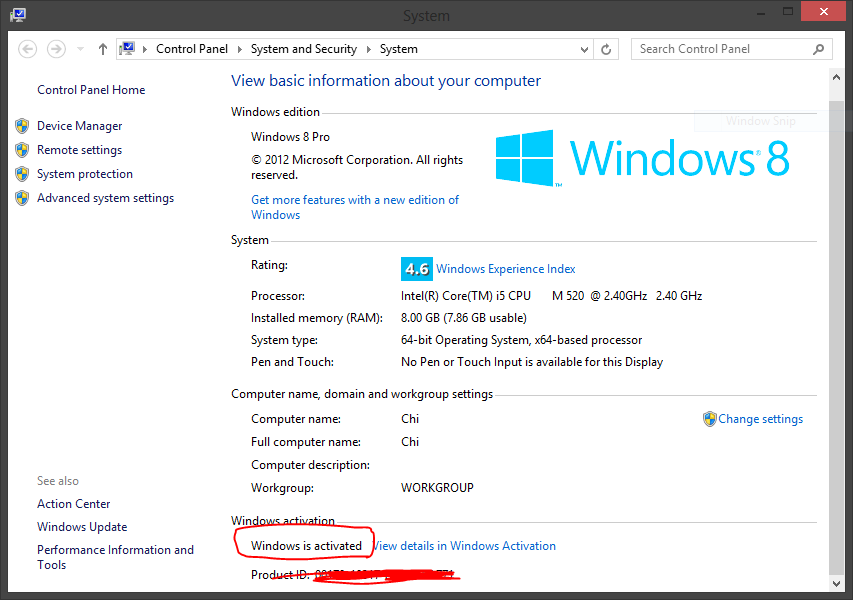The image size is (853, 600).
Task: Click the Remote settings shield icon
Action: click(22, 150)
